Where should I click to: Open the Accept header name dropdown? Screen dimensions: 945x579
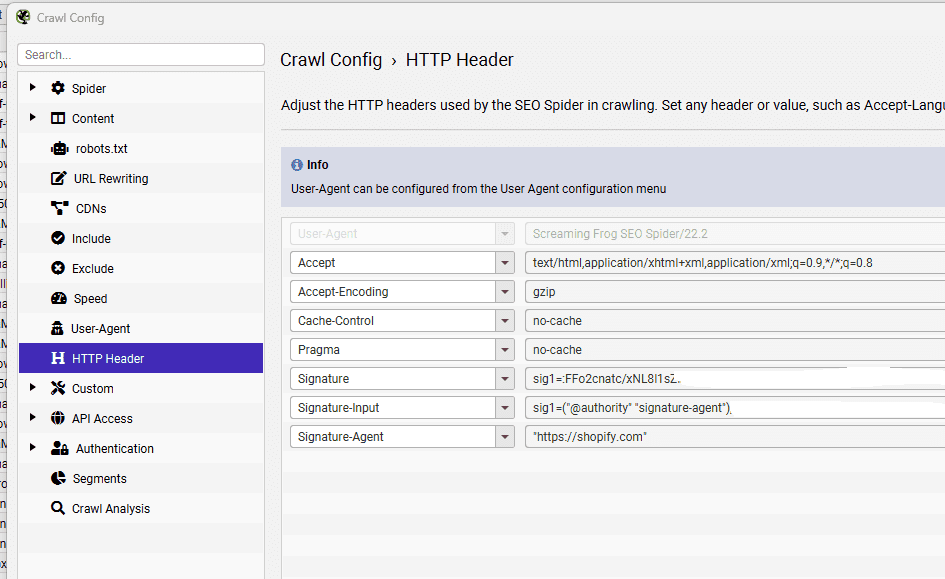[505, 263]
